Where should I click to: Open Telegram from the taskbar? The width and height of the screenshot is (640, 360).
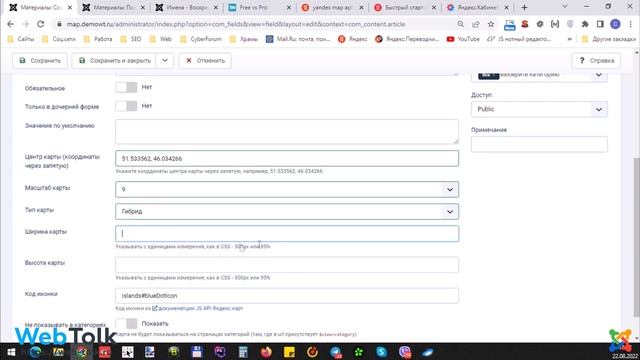coord(336,352)
